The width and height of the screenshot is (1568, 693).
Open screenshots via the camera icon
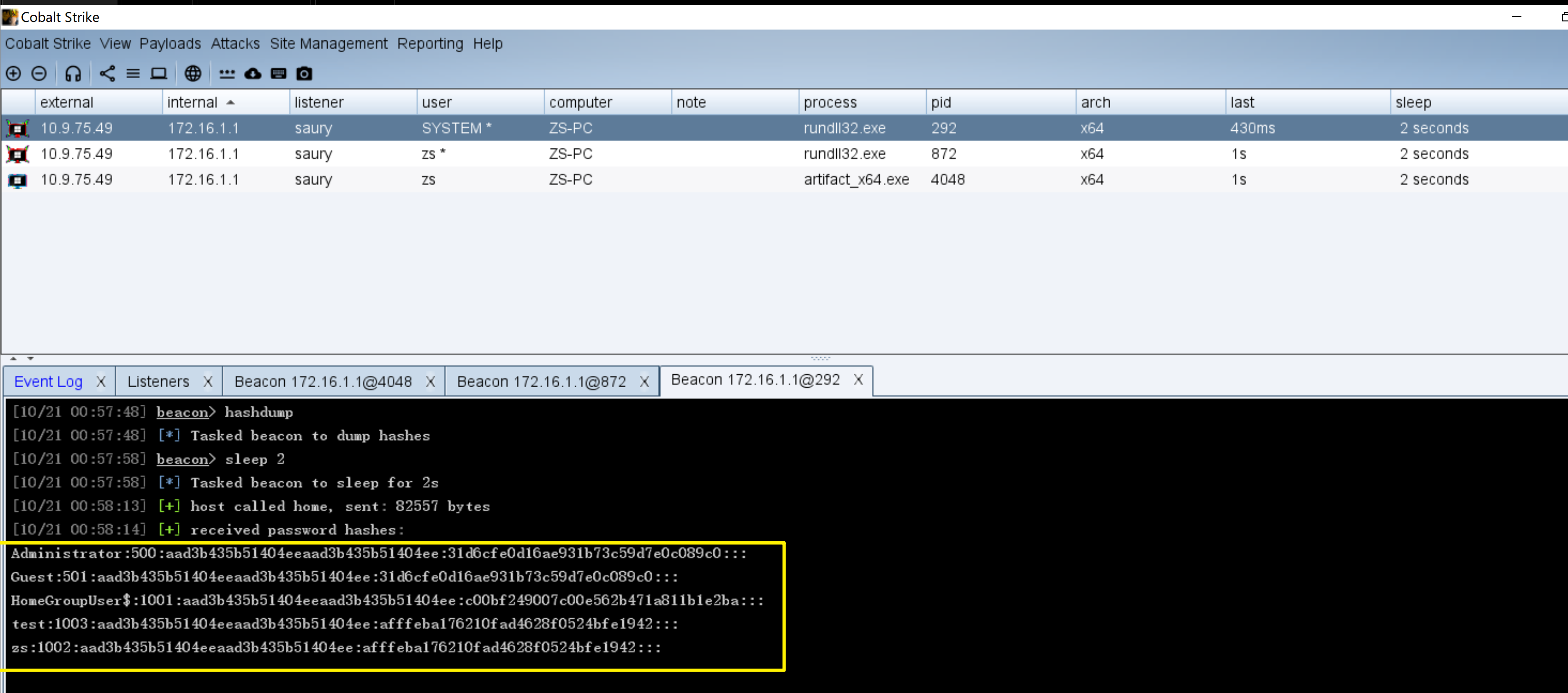[x=304, y=74]
